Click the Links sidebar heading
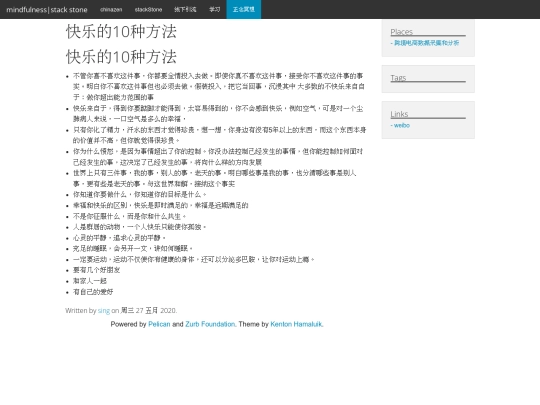540x405 pixels. [x=399, y=114]
